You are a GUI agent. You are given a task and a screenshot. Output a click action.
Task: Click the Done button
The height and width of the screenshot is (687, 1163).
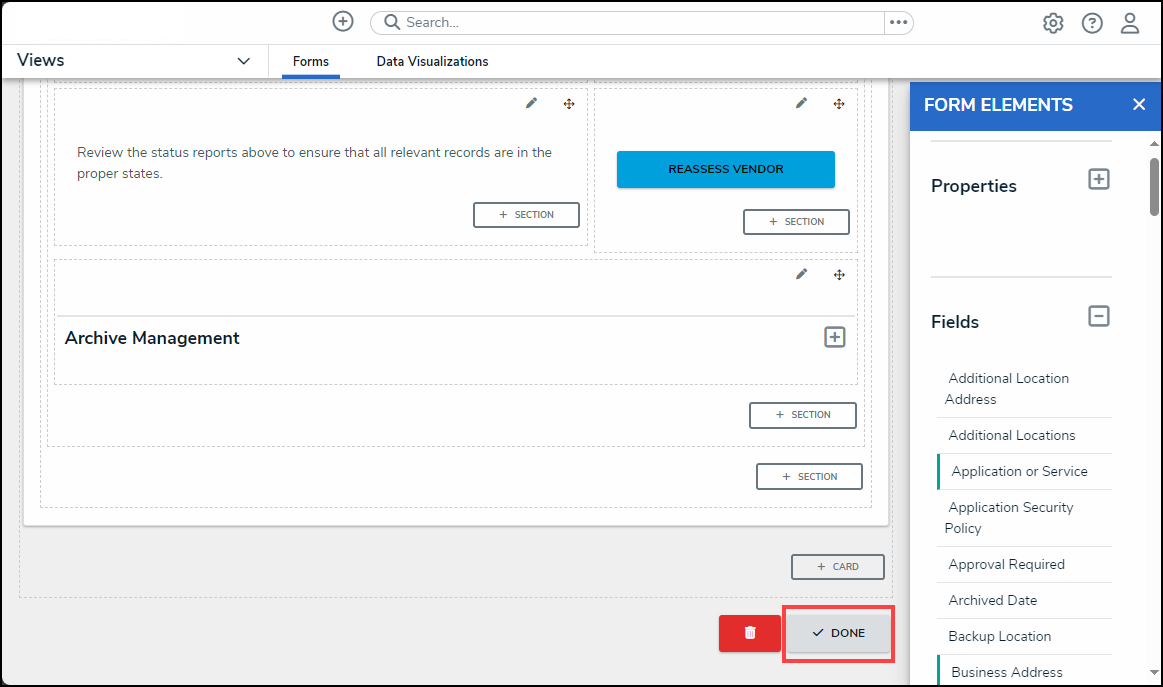[838, 633]
